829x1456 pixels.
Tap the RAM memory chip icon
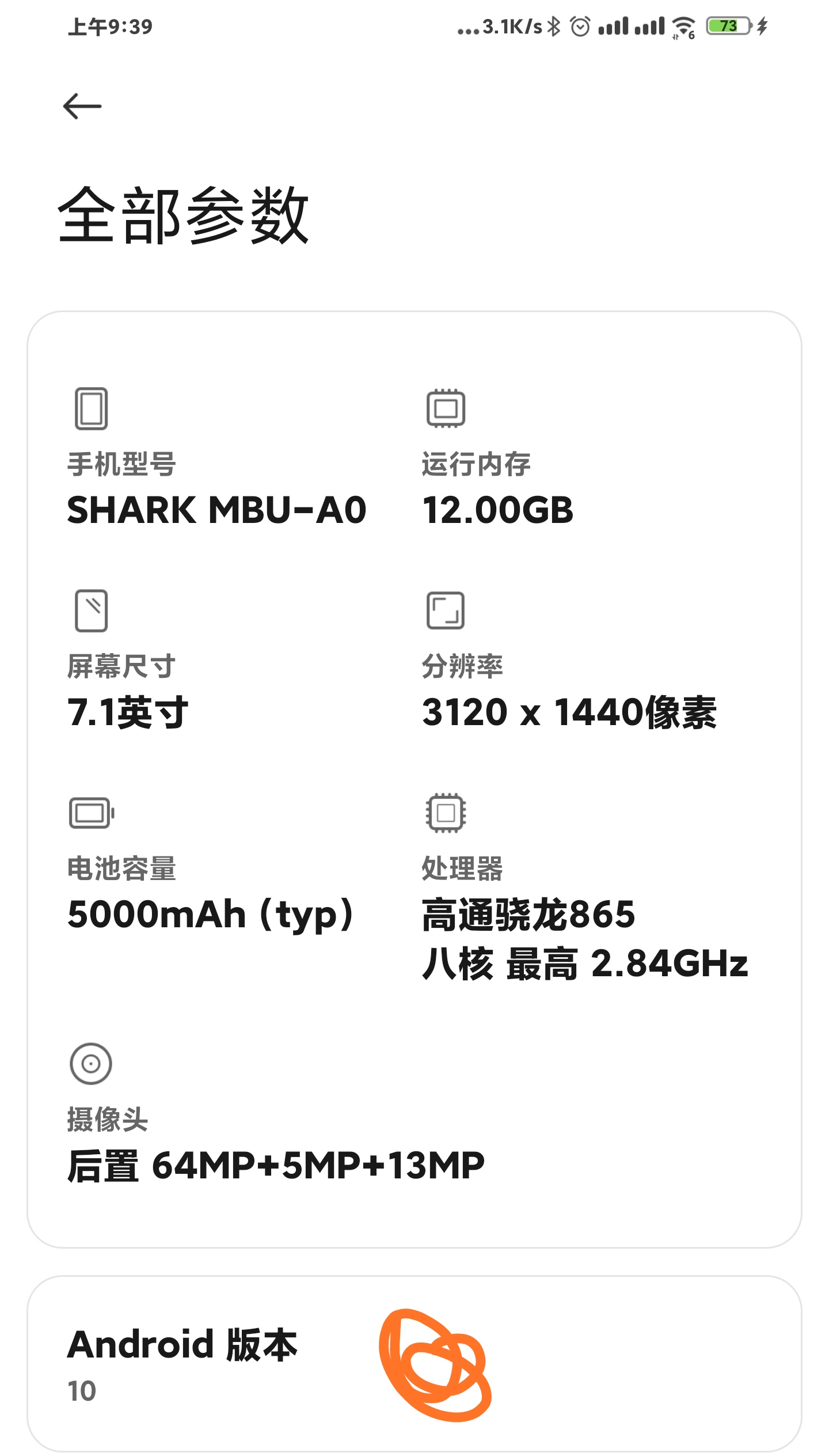click(446, 408)
